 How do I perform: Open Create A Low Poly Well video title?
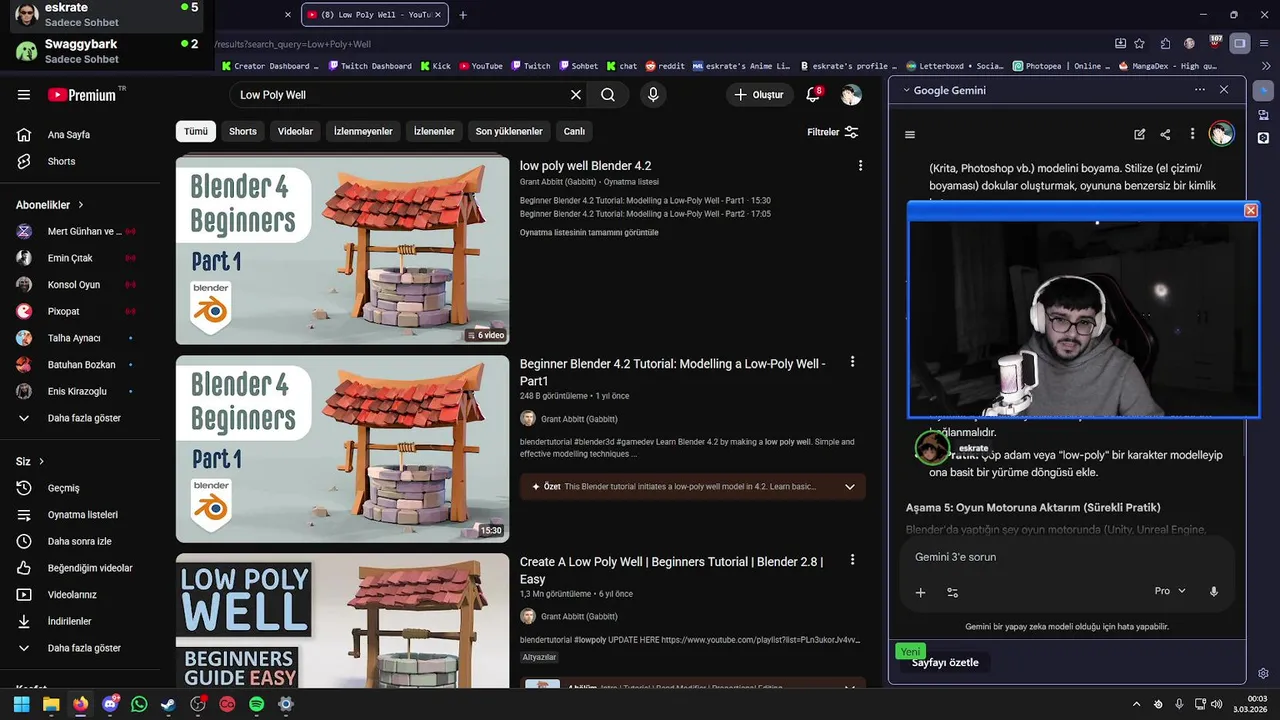click(671, 570)
